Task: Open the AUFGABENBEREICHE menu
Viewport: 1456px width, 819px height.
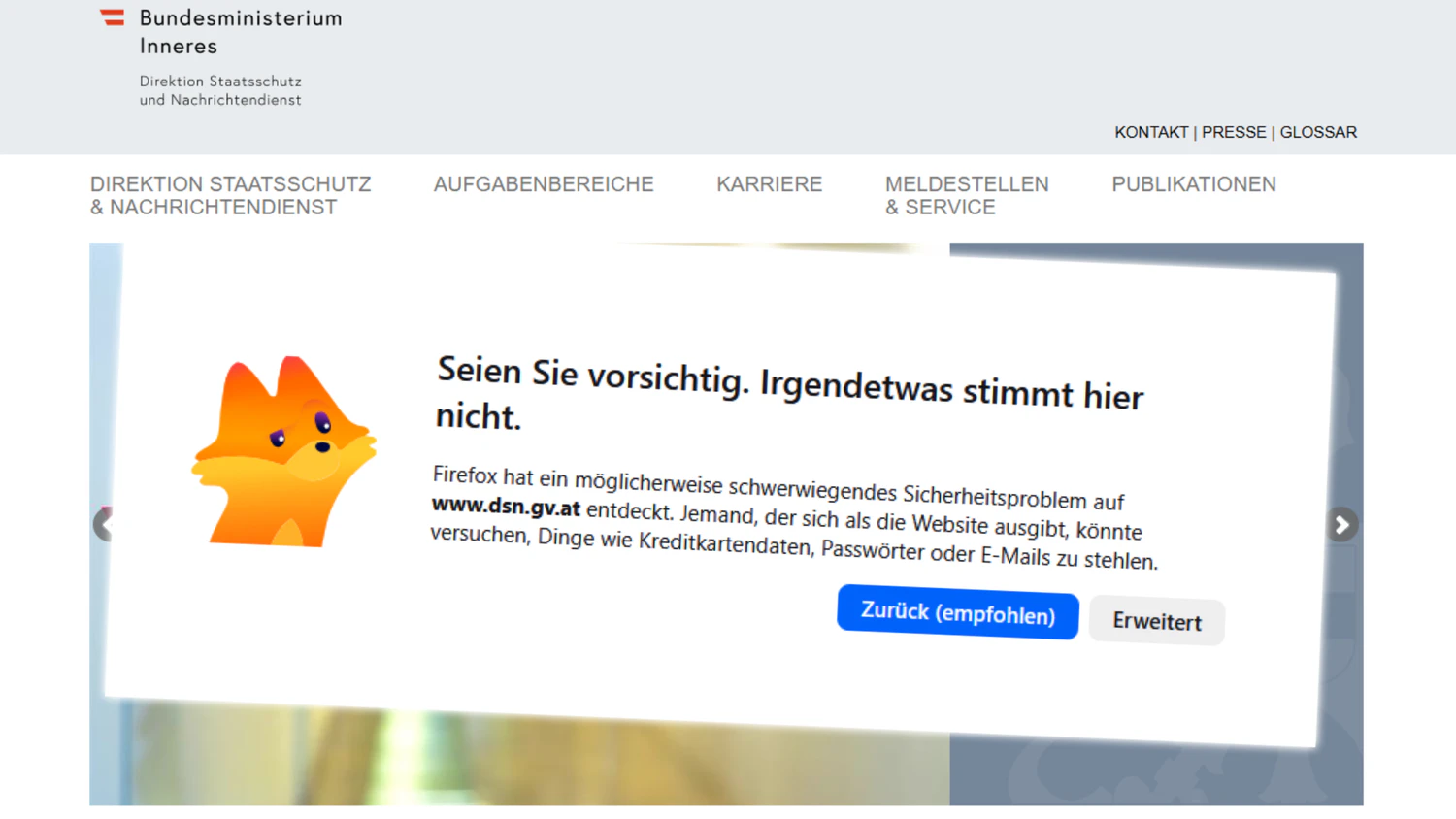Action: [x=544, y=184]
